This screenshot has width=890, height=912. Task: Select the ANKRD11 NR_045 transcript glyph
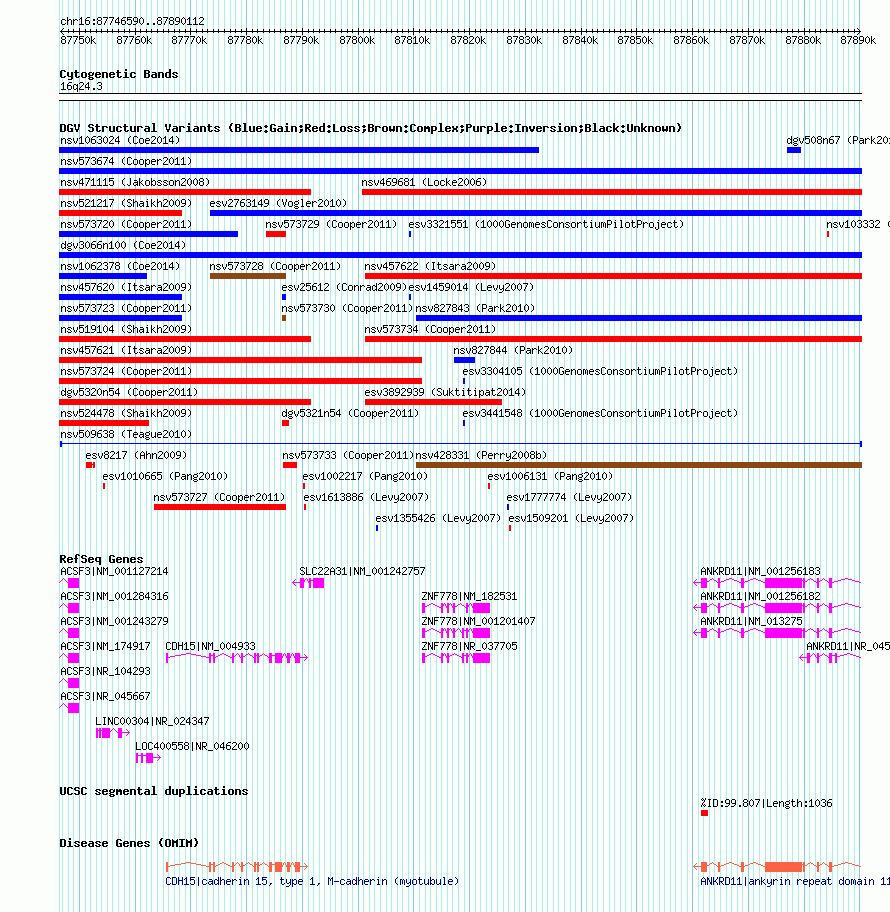830,658
